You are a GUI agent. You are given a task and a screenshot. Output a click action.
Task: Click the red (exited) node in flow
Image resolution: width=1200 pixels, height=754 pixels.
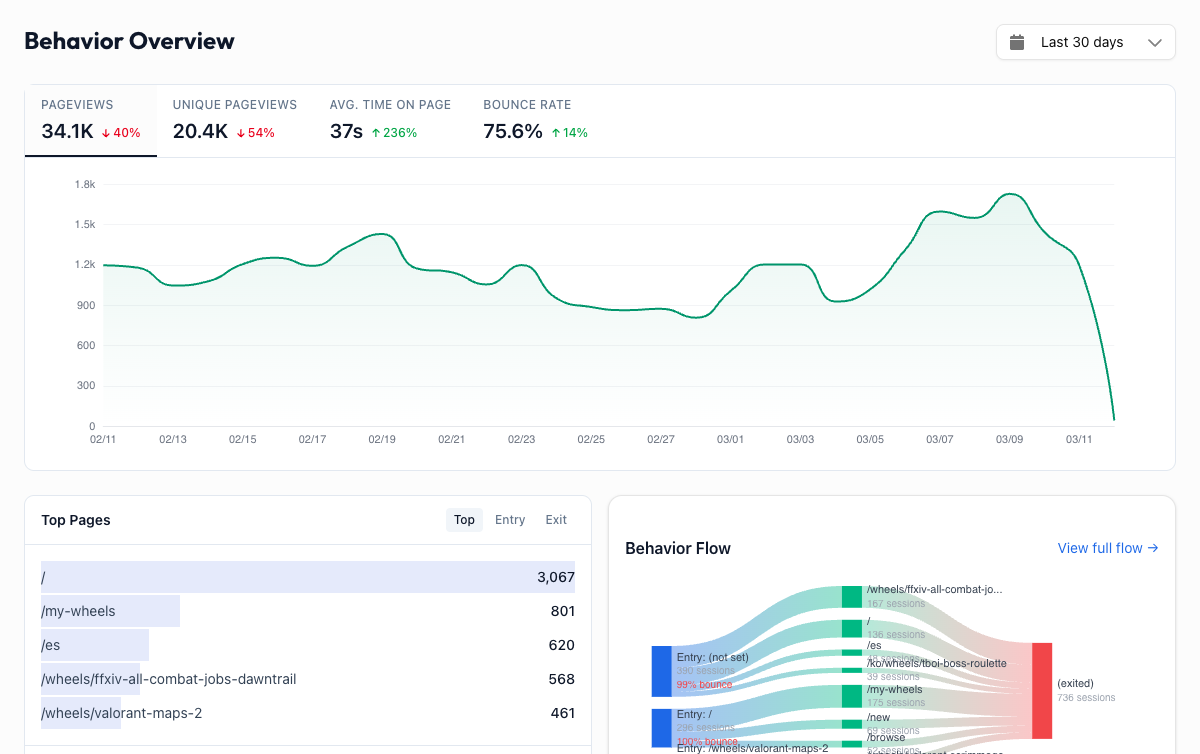(x=1042, y=690)
